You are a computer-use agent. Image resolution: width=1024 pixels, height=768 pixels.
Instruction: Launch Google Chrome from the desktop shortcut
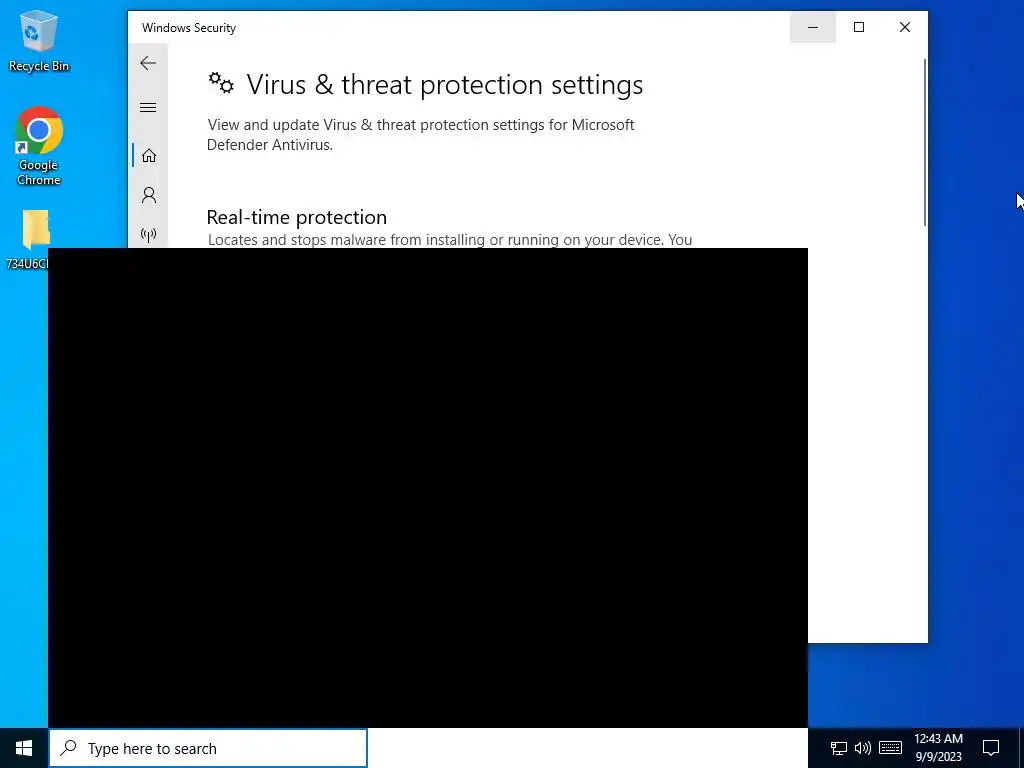39,146
